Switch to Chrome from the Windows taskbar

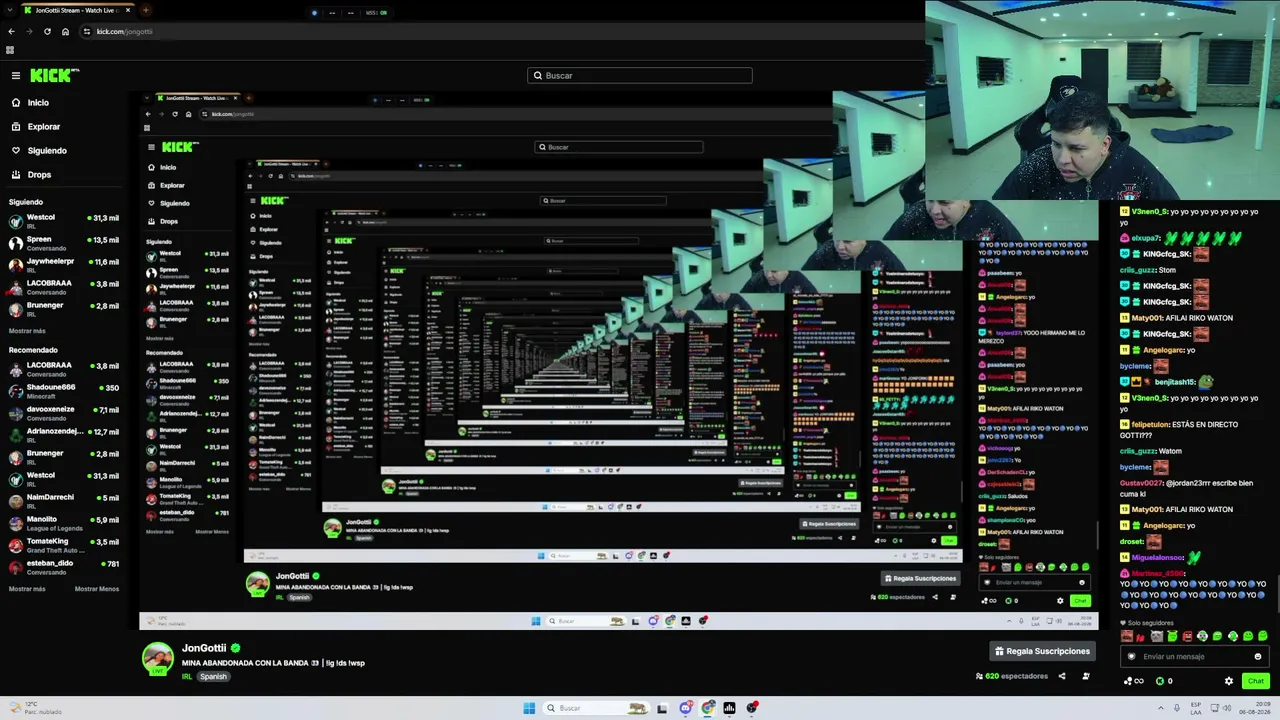point(708,708)
